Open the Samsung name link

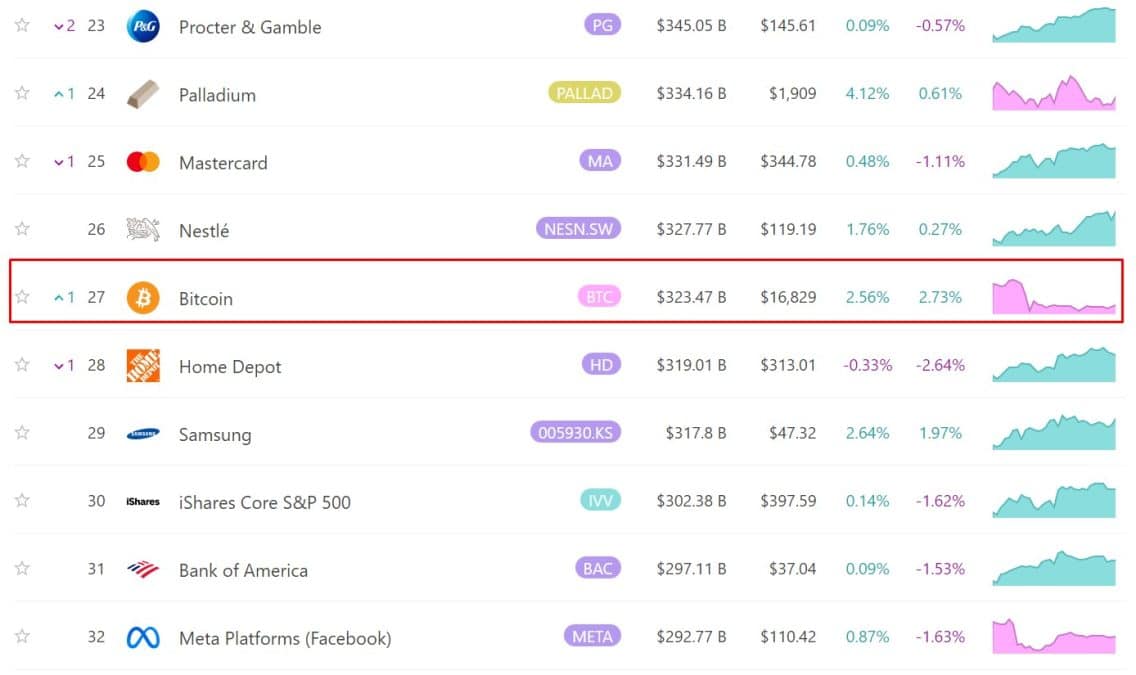tap(215, 435)
